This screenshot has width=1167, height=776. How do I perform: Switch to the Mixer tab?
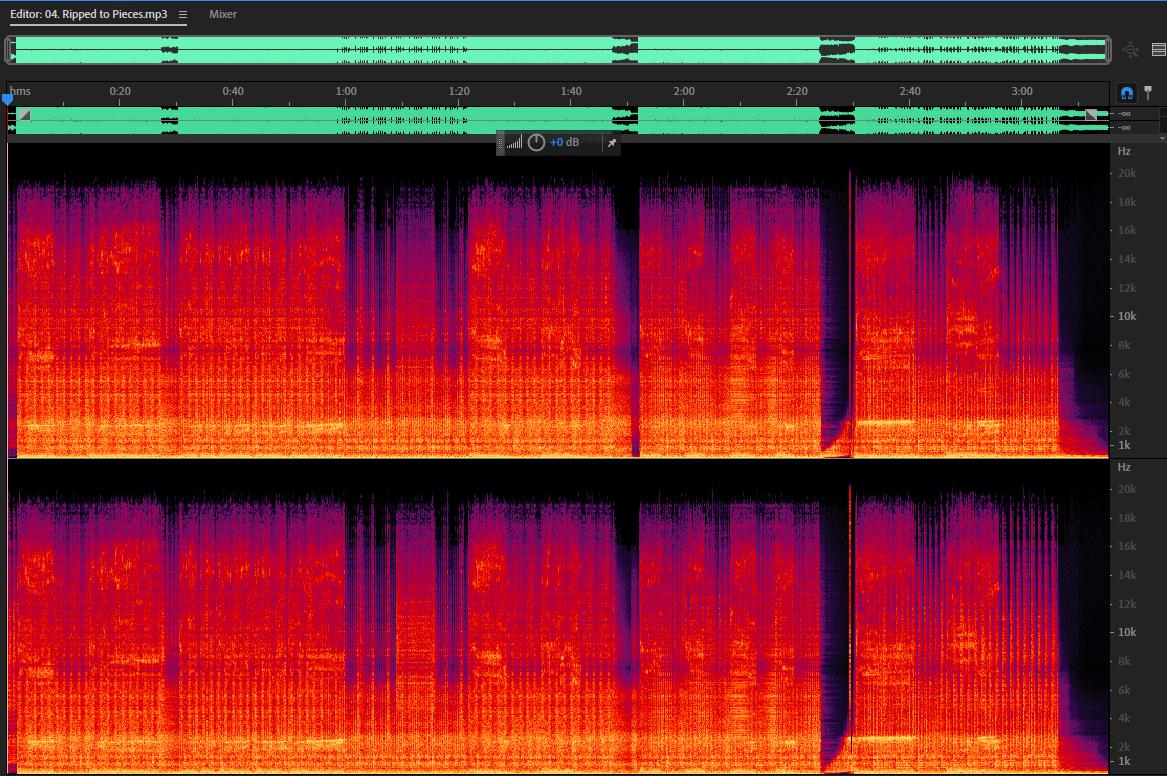223,14
